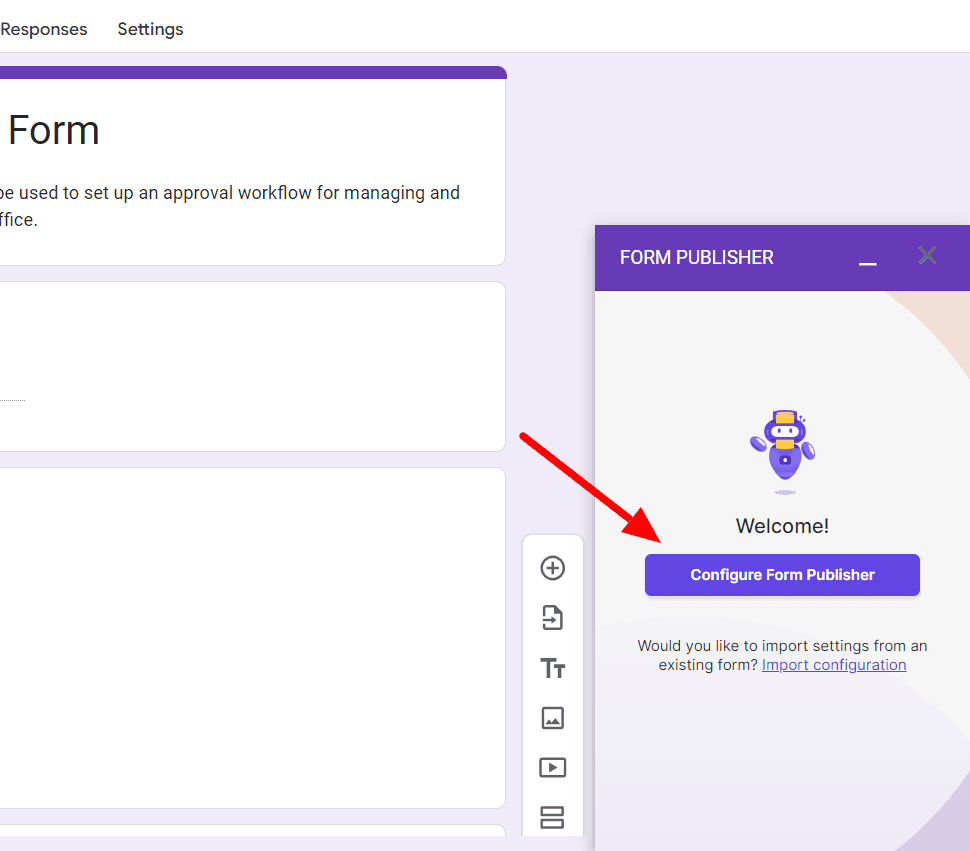Click the Welcome! heading text
This screenshot has height=851, width=970.
(x=782, y=526)
